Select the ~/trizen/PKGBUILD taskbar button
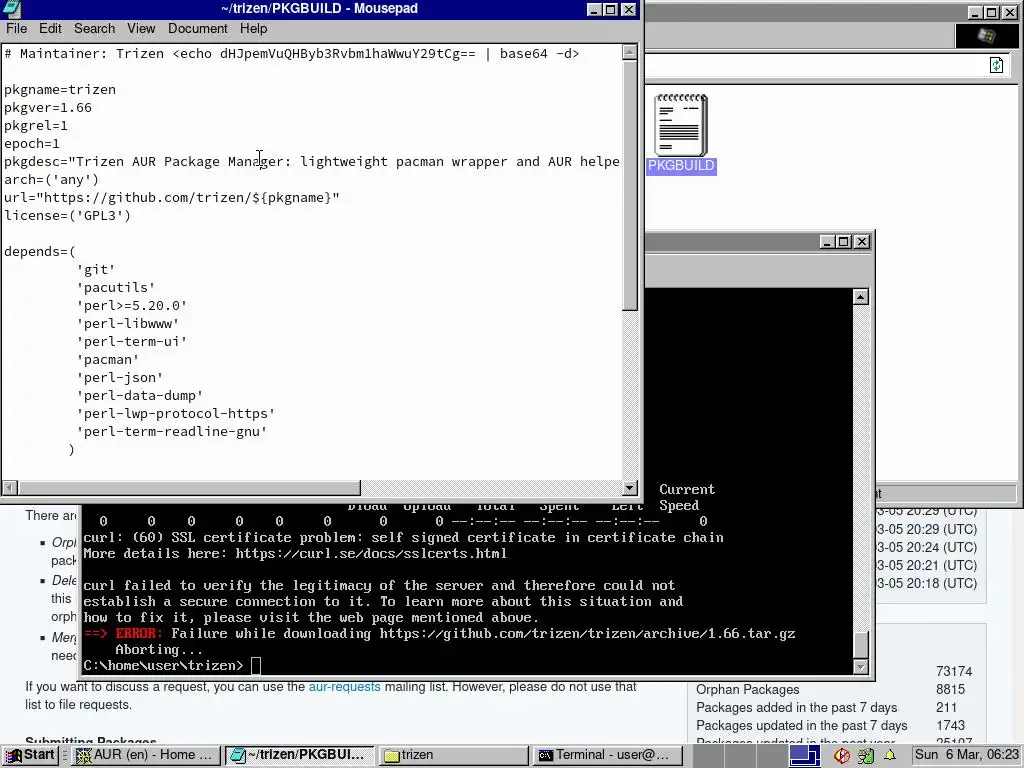This screenshot has height=768, width=1024. [300, 755]
